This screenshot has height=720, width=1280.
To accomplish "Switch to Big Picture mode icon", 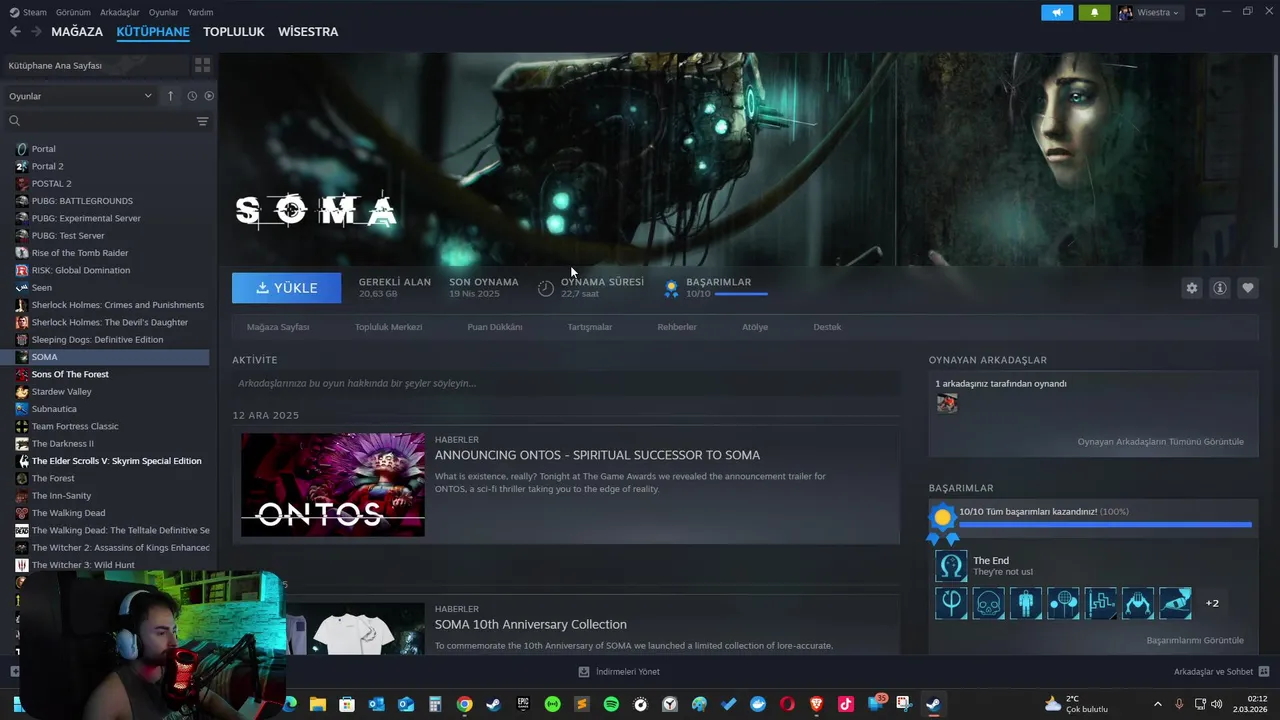I will tap(1200, 12).
